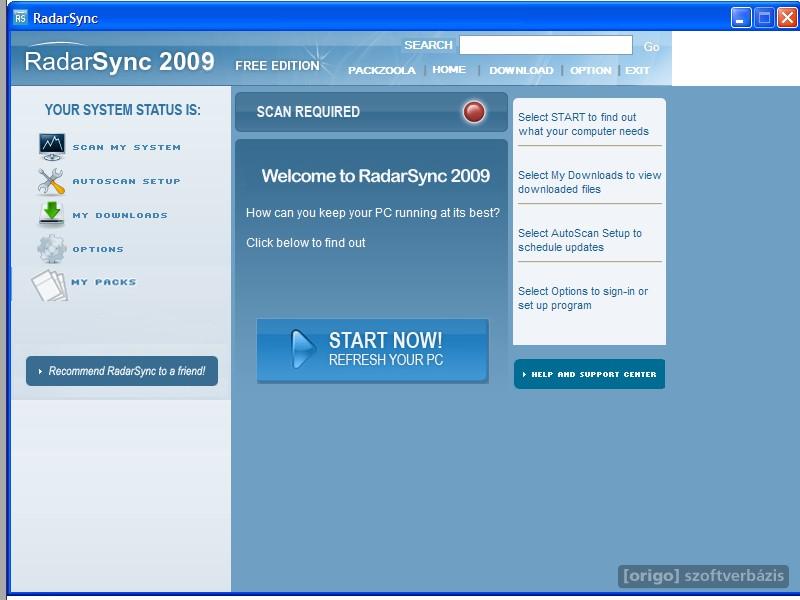Screen dimensions: 800x600
Task: Open the Packzoola menu item
Action: click(382, 70)
